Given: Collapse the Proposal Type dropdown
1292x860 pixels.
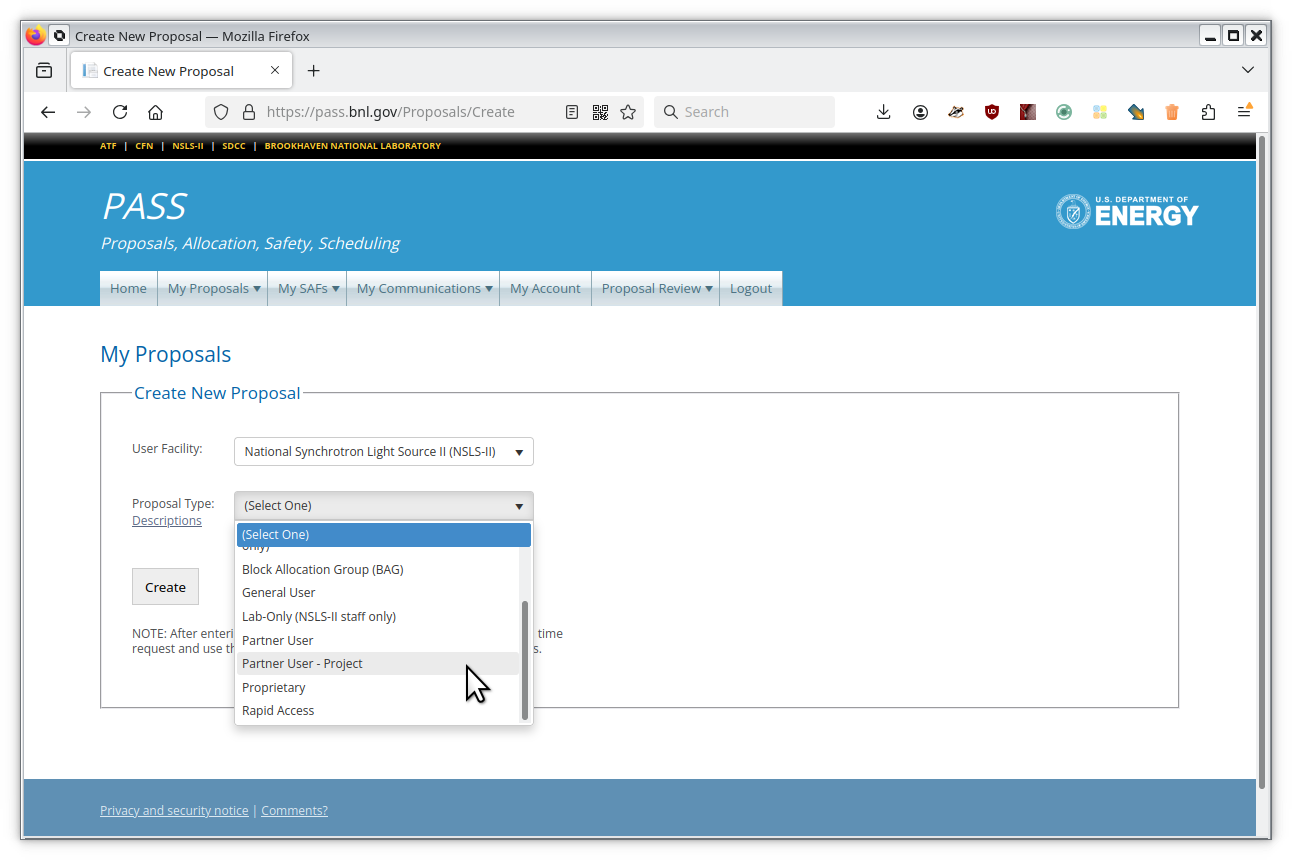Looking at the screenshot, I should (x=384, y=506).
